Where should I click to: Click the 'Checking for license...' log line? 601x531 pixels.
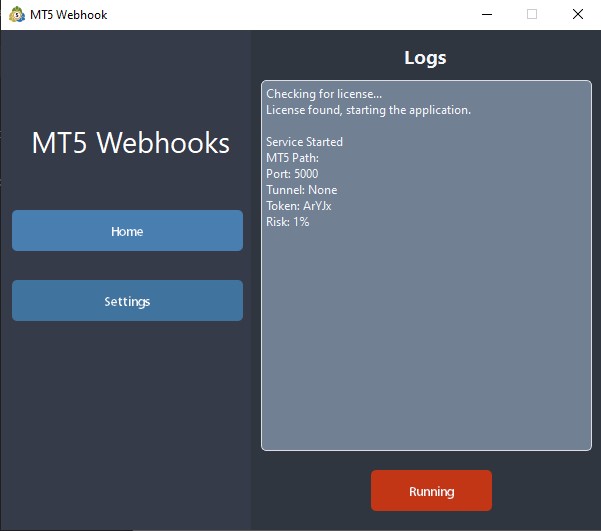pyautogui.click(x=324, y=94)
